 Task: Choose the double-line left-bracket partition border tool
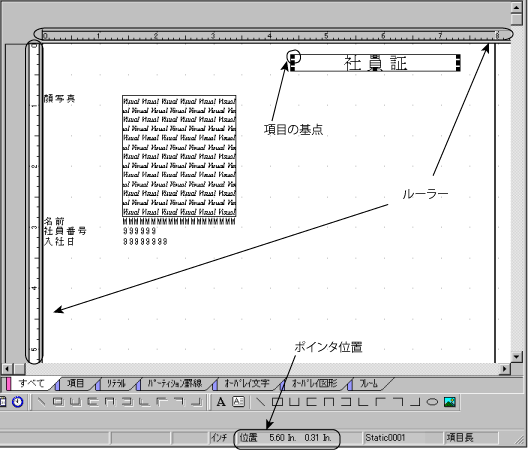click(x=93, y=402)
